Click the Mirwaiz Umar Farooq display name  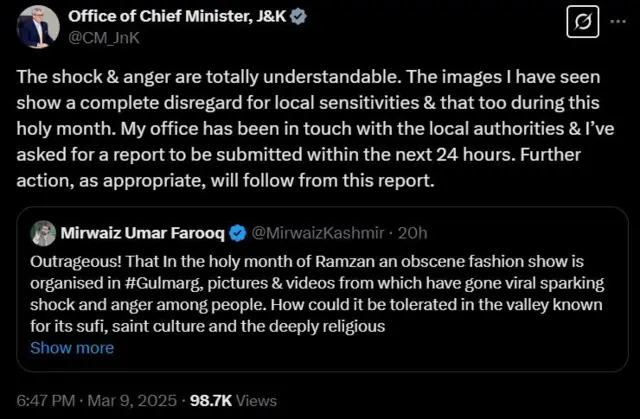(144, 234)
